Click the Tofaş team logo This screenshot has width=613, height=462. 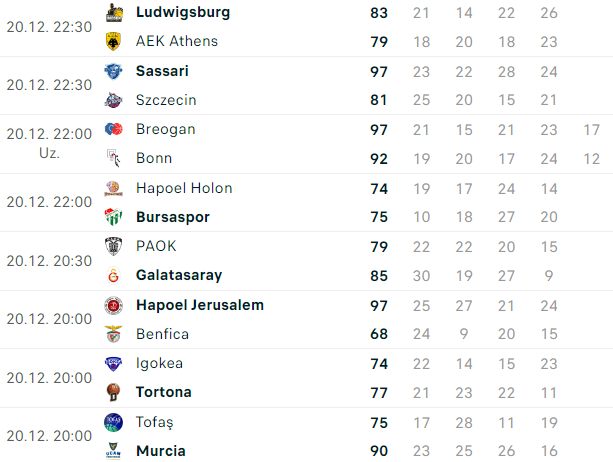tap(113, 423)
